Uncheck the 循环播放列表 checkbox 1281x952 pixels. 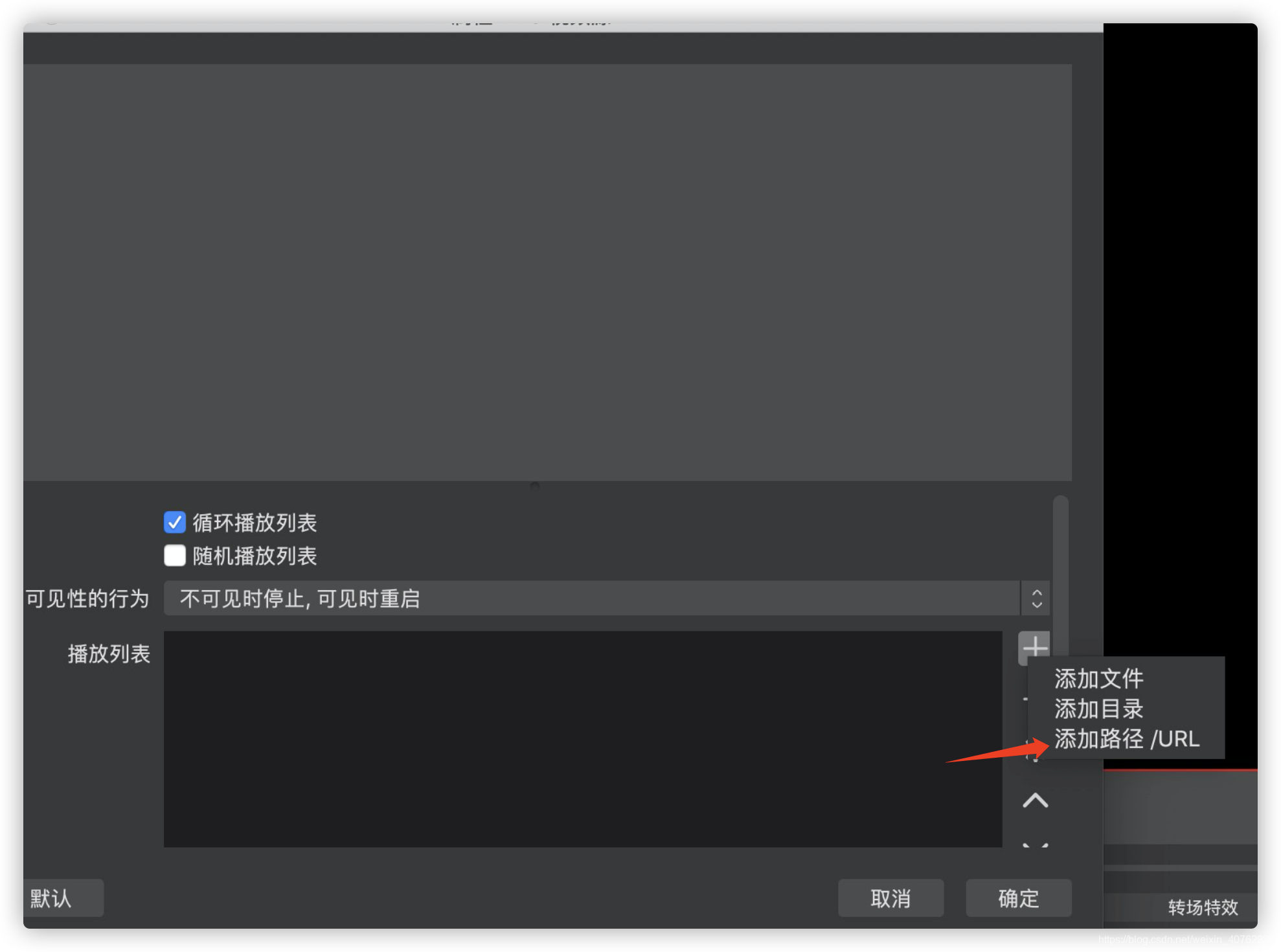pos(175,522)
